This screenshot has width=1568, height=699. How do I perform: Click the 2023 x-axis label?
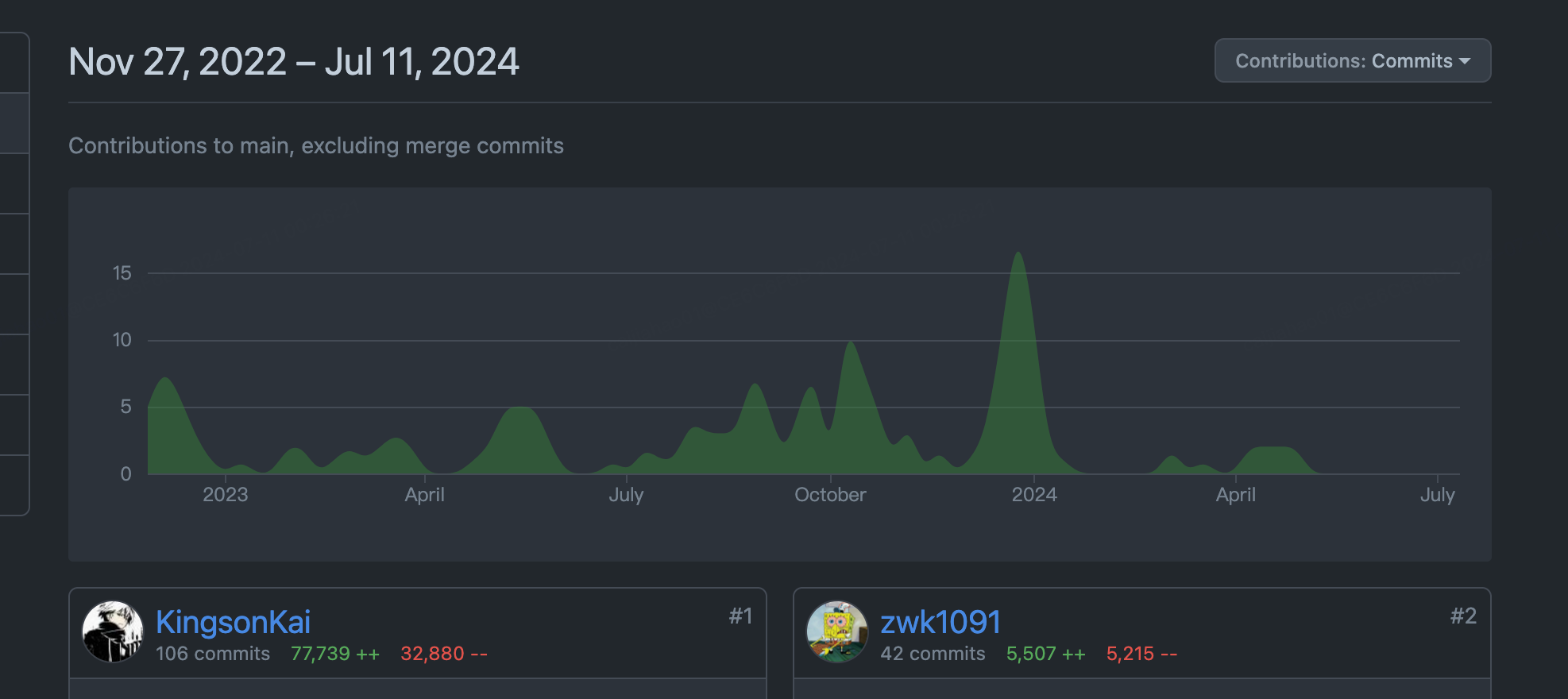(226, 495)
